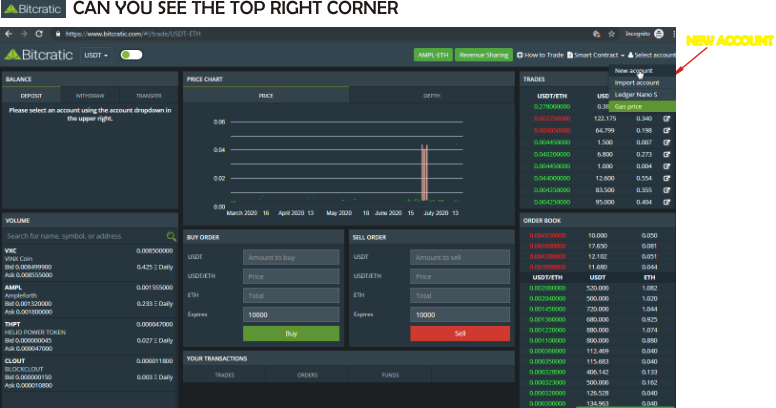Click order book price 0.001450000
776x408 pixels.
point(547,309)
